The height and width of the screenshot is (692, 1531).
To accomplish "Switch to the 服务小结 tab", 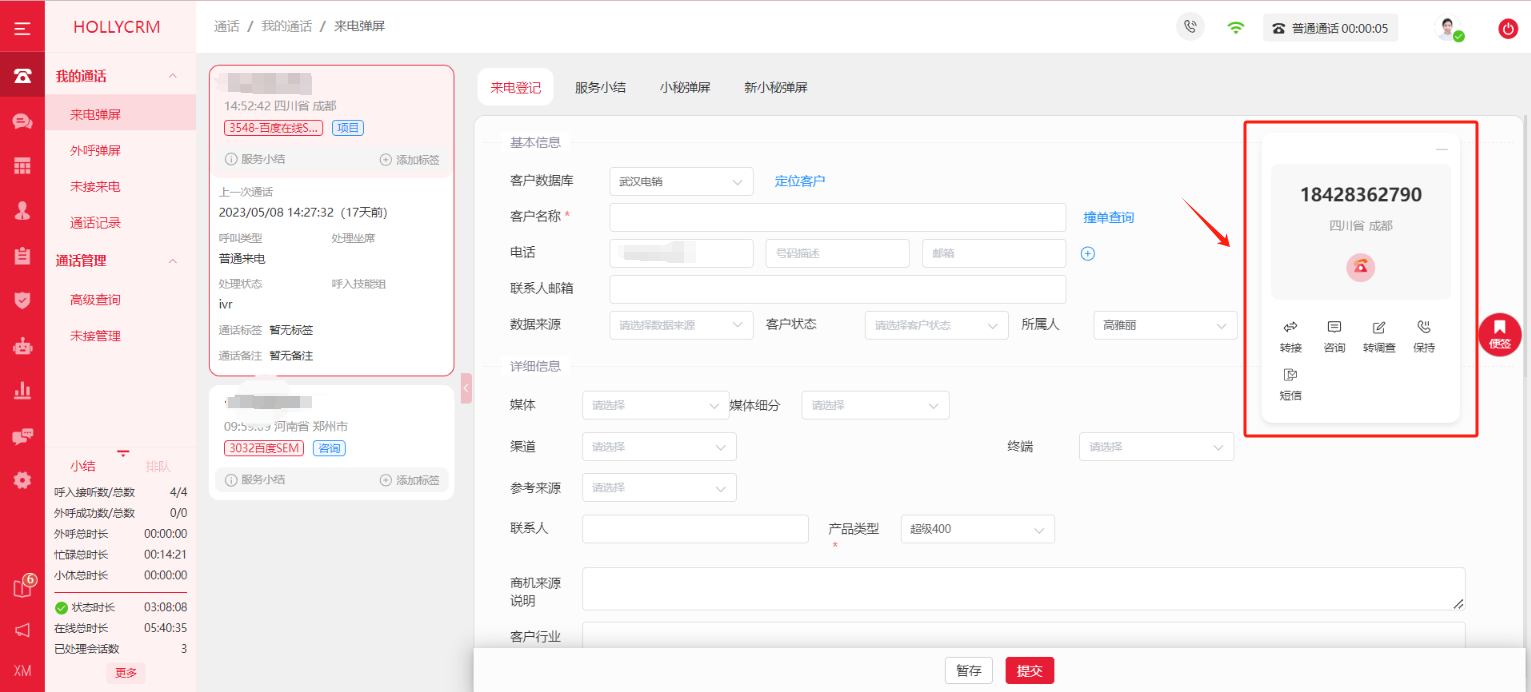I will (x=600, y=87).
